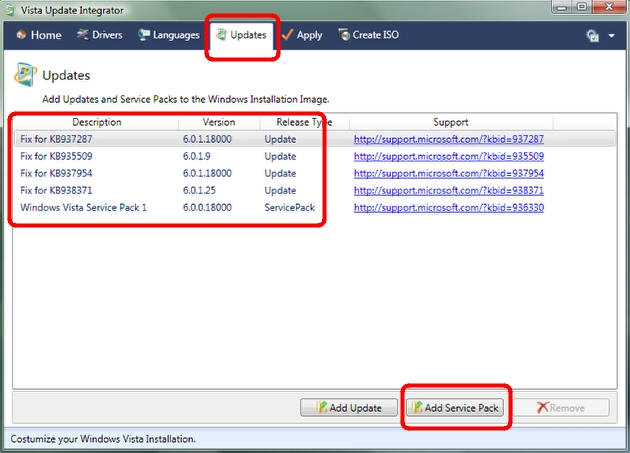Open the Languages tab

(x=169, y=35)
